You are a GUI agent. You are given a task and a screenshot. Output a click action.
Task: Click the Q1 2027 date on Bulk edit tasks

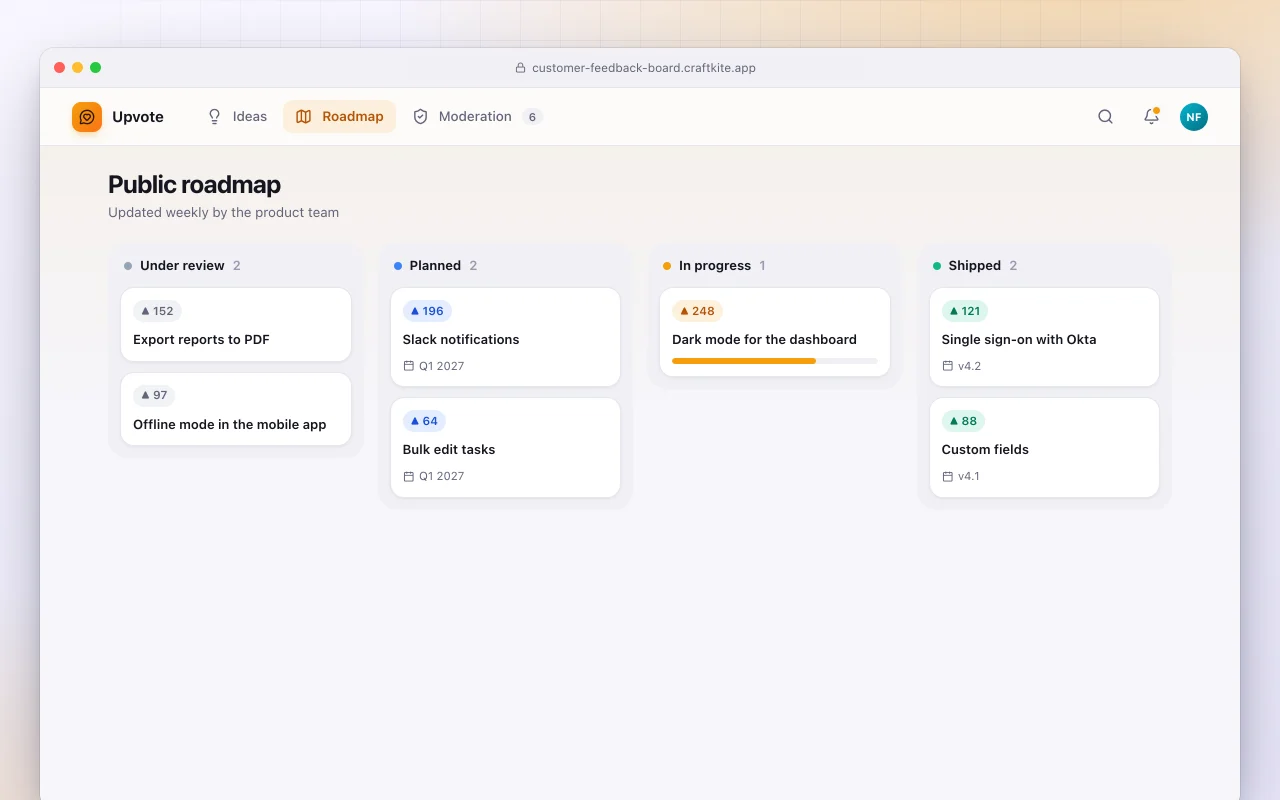[x=442, y=476]
